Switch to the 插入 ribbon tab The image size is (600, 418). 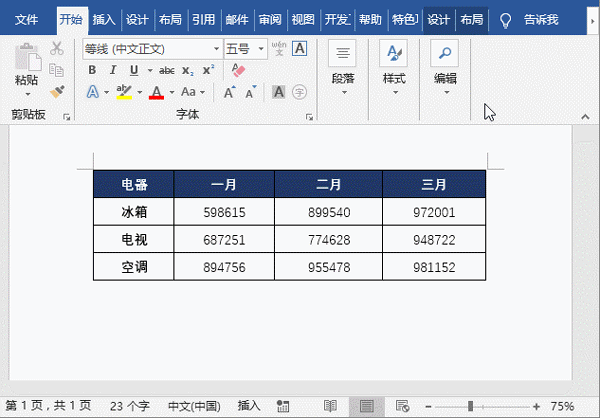[x=103, y=20]
